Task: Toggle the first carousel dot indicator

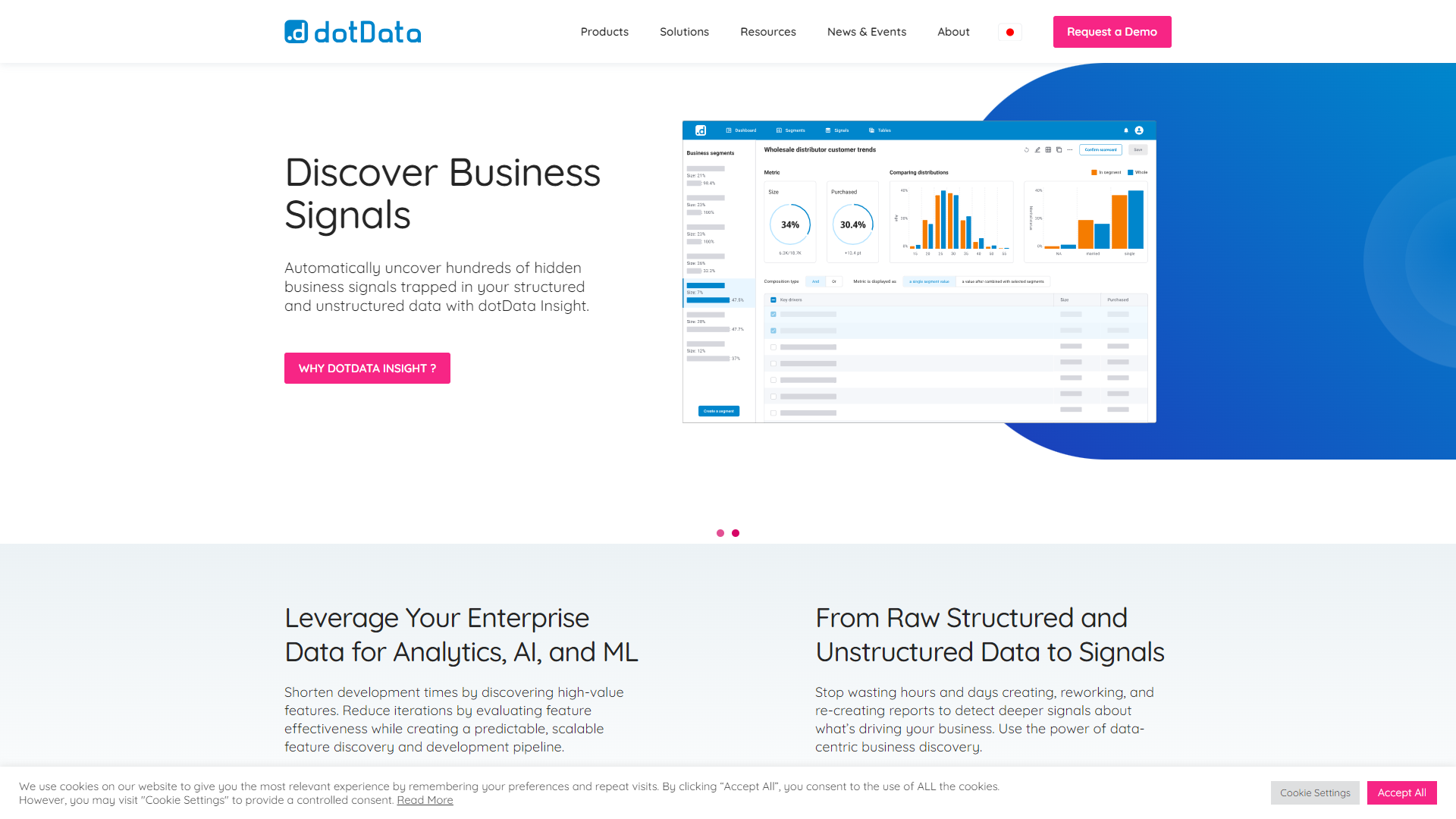Action: pos(721,533)
